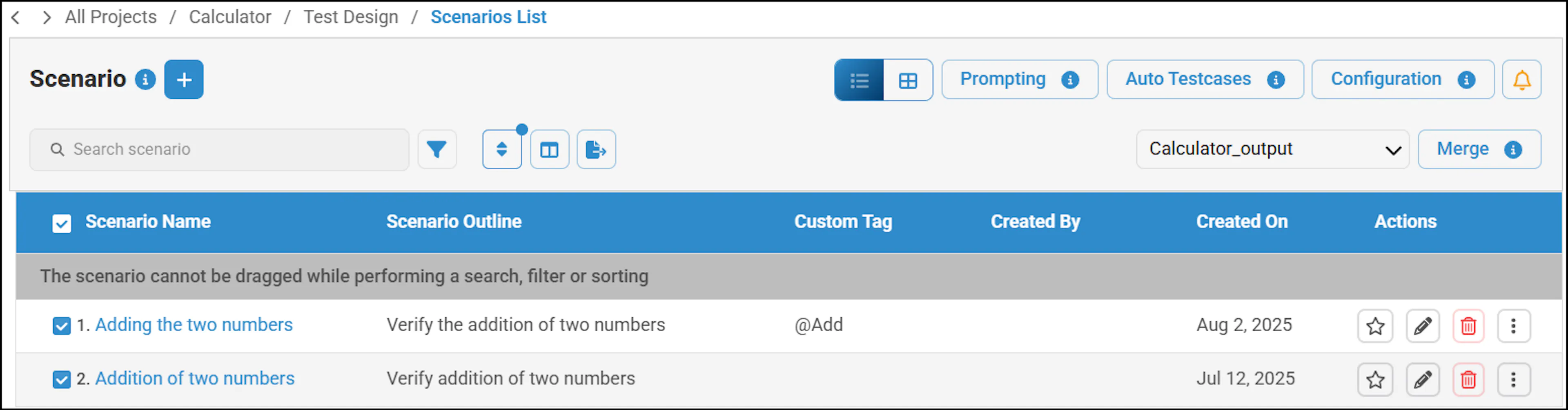Open more options for Adding the two numbers
This screenshot has width=1568, height=410.
(1513, 326)
